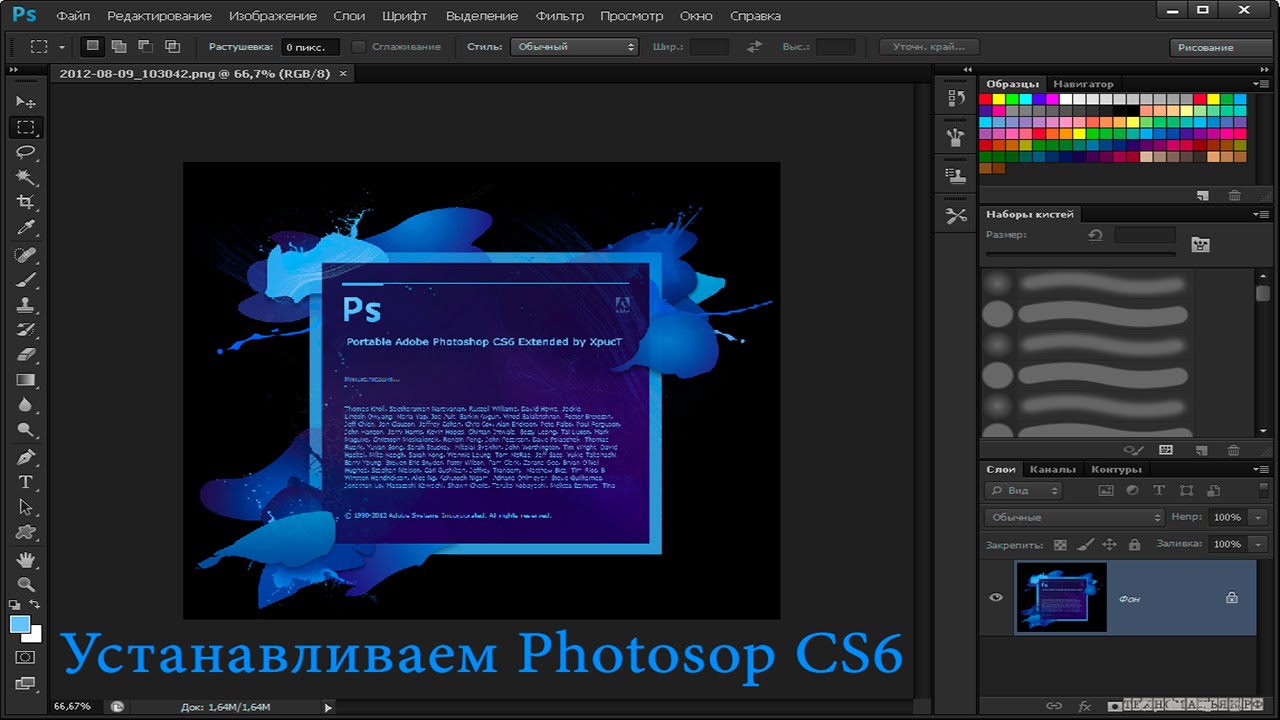This screenshot has width=1280, height=720.
Task: Select the Dodge tool
Action: click(26, 430)
